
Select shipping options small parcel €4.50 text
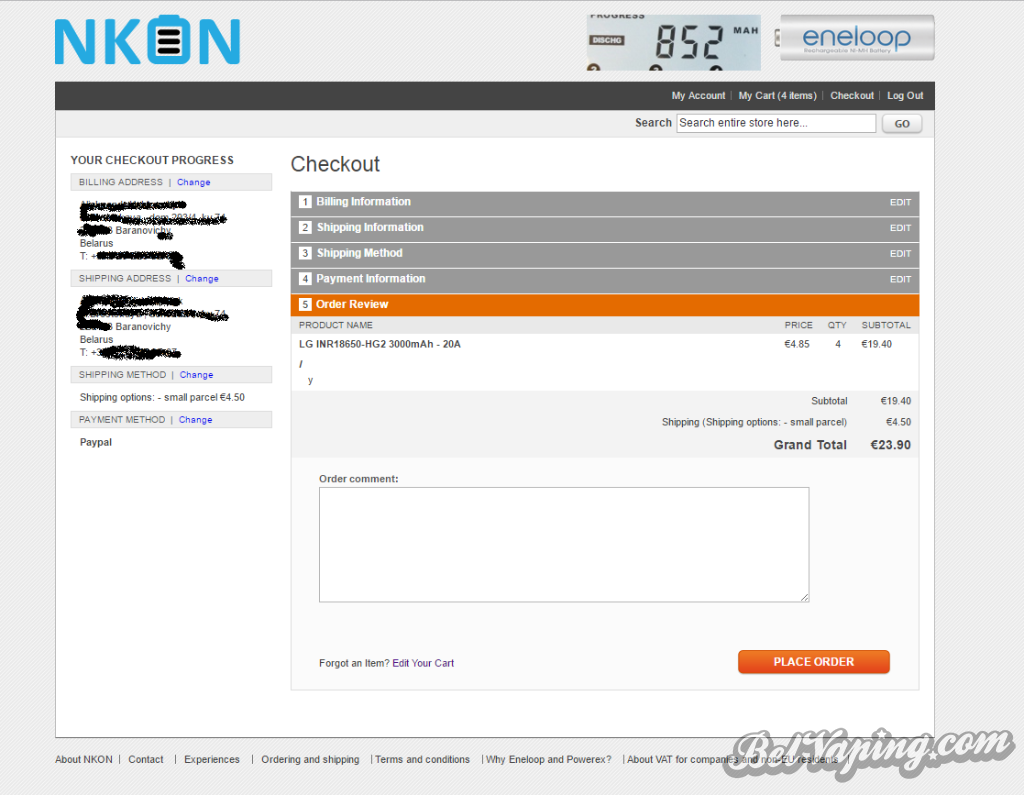pos(162,397)
